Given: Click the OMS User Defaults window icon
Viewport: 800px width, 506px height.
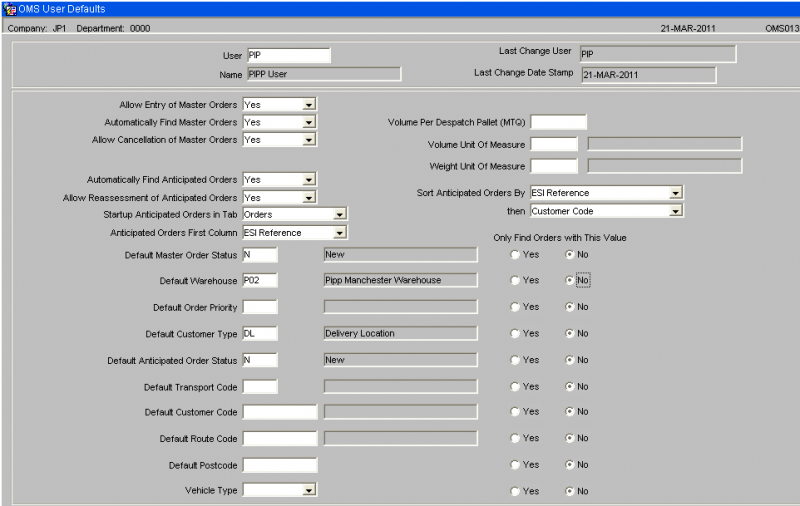Looking at the screenshot, I should (10, 9).
